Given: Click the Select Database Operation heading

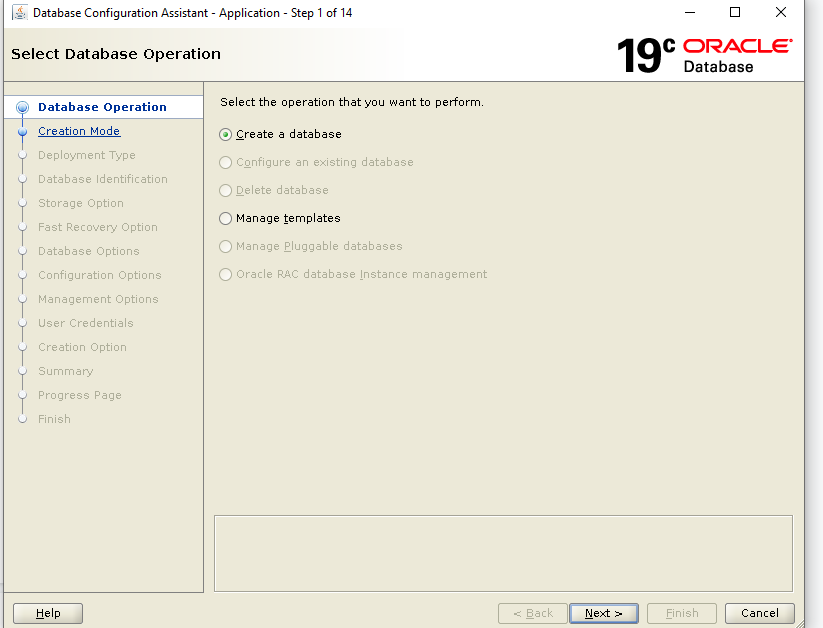Looking at the screenshot, I should (116, 54).
